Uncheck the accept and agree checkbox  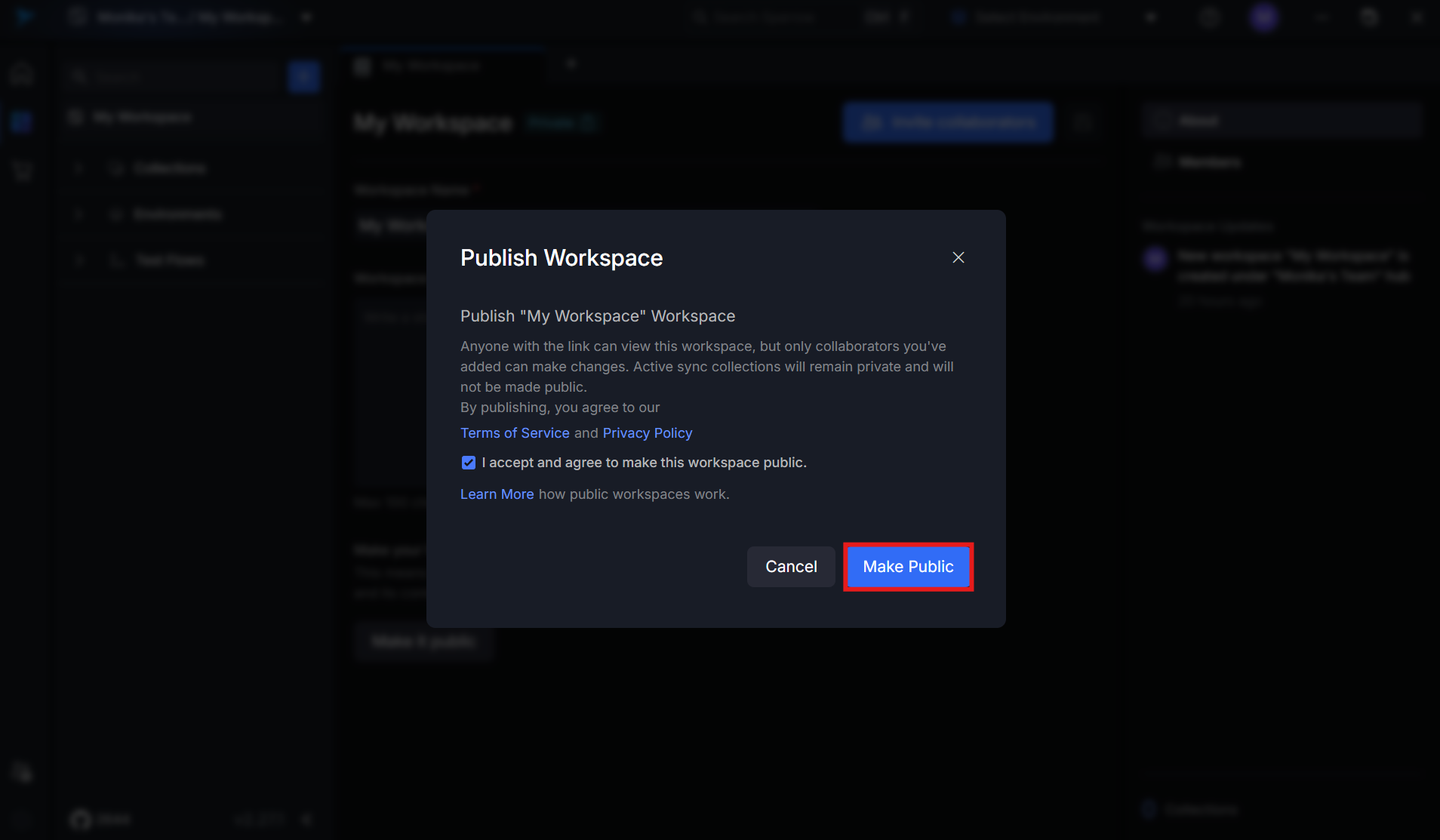pos(469,463)
